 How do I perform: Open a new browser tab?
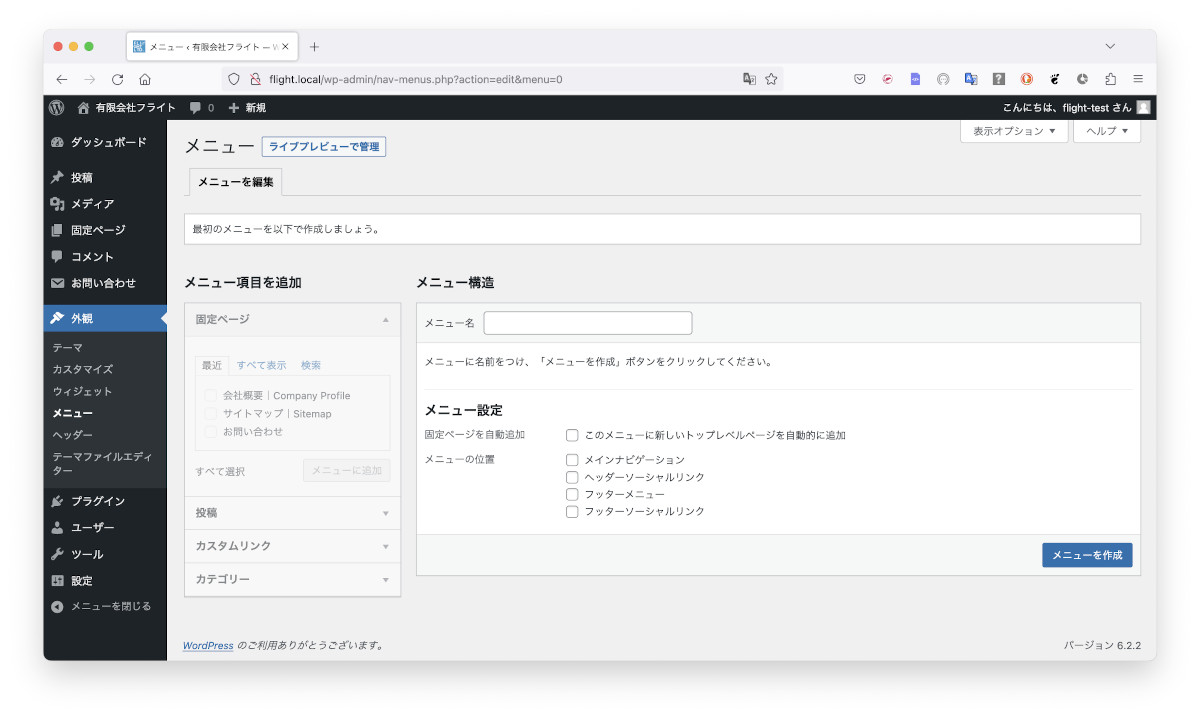pyautogui.click(x=314, y=47)
